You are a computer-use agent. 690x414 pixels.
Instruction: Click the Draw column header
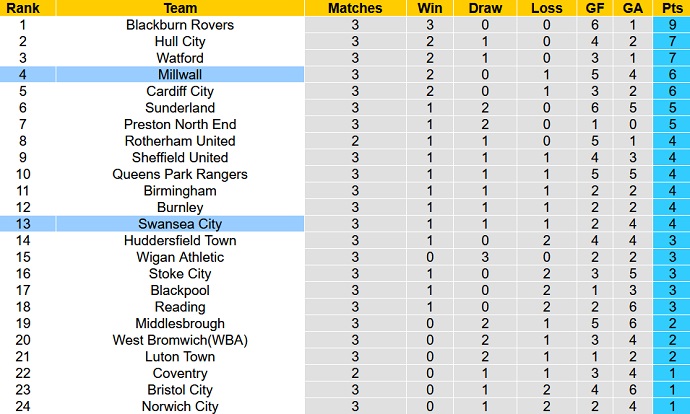coord(485,8)
